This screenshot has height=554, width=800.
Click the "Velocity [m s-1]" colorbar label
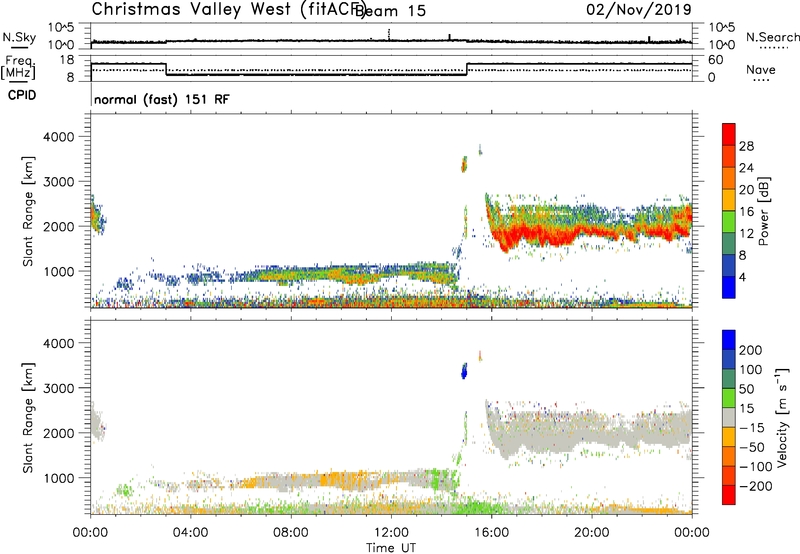click(x=782, y=417)
